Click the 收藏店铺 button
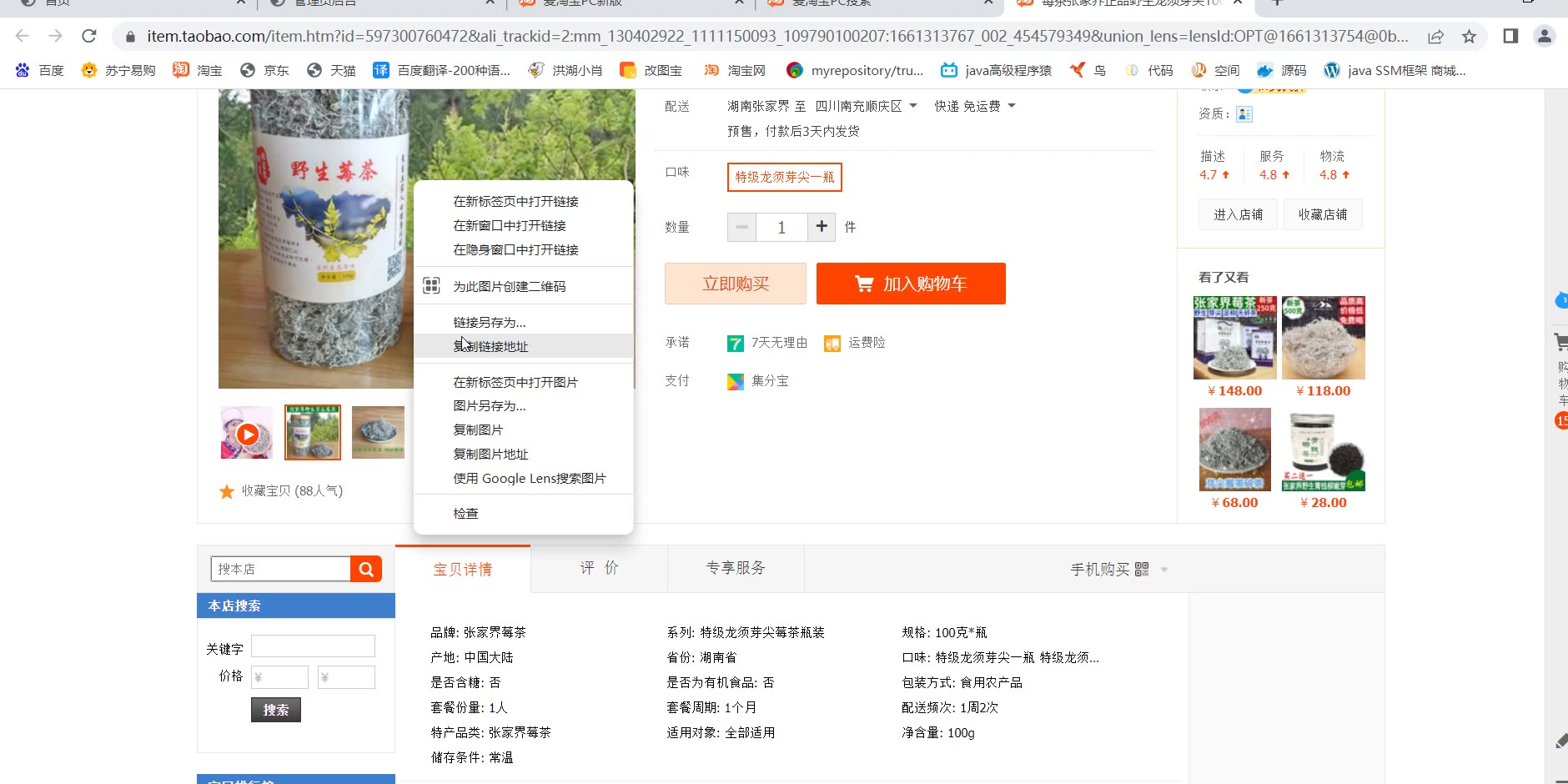The image size is (1568, 784). 1323,214
